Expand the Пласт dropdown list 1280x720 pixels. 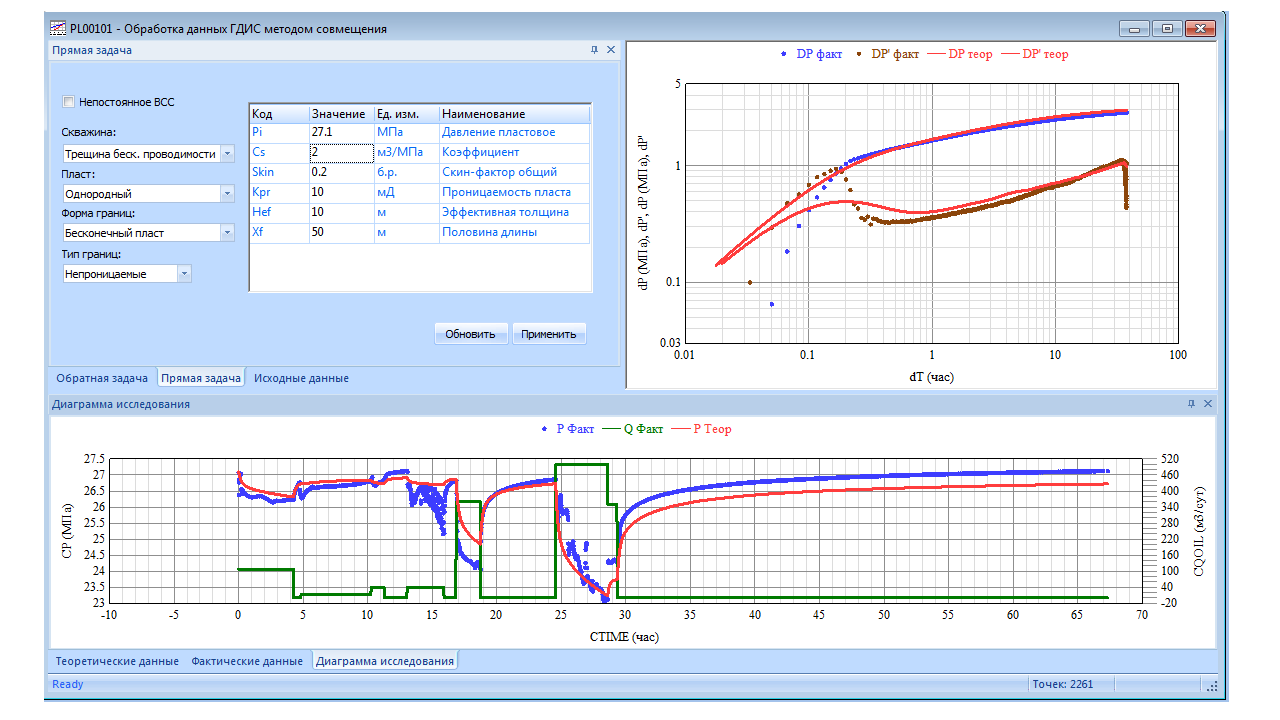coord(227,194)
